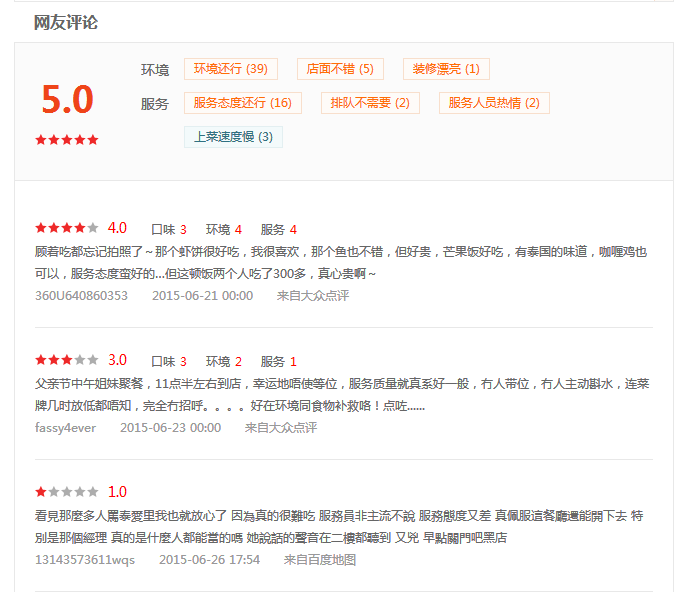The height and width of the screenshot is (592, 689).
Task: Click the 服务人员热情 (2) tag
Action: (x=494, y=103)
